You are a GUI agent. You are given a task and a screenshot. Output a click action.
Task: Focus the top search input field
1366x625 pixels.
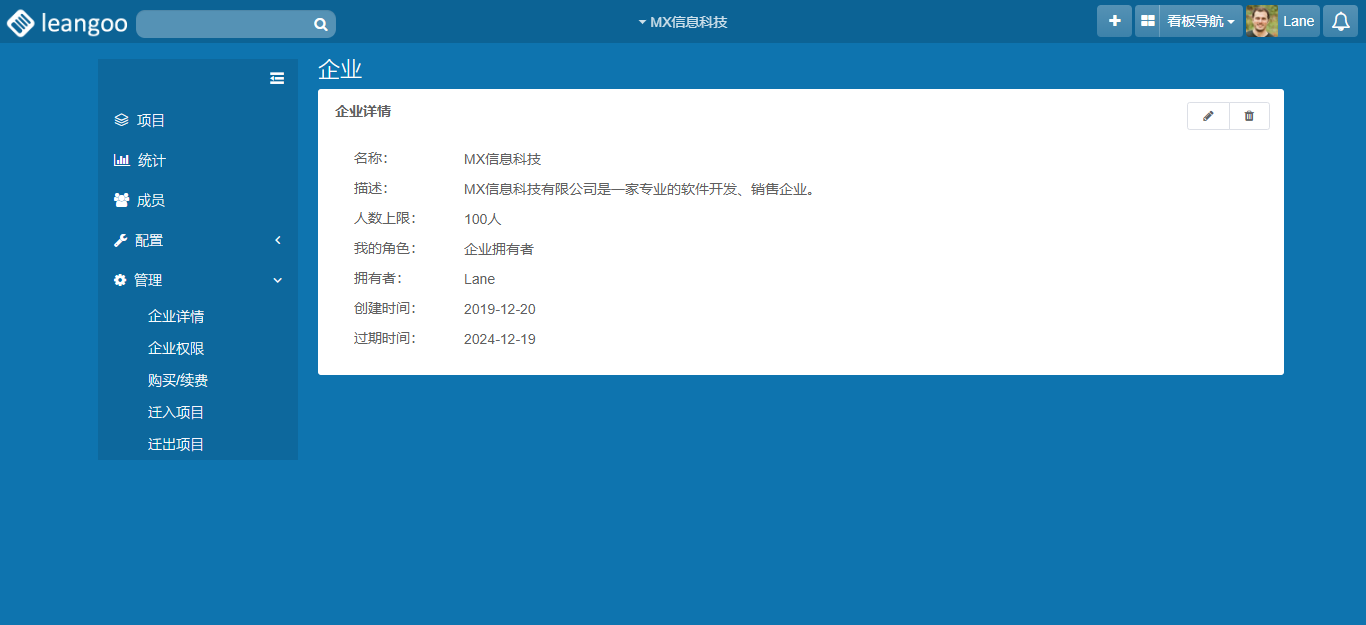(x=225, y=24)
